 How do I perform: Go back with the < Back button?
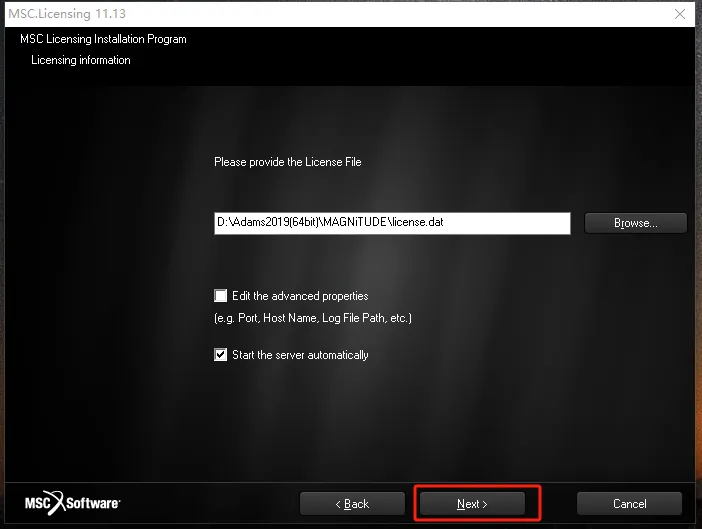pos(352,504)
